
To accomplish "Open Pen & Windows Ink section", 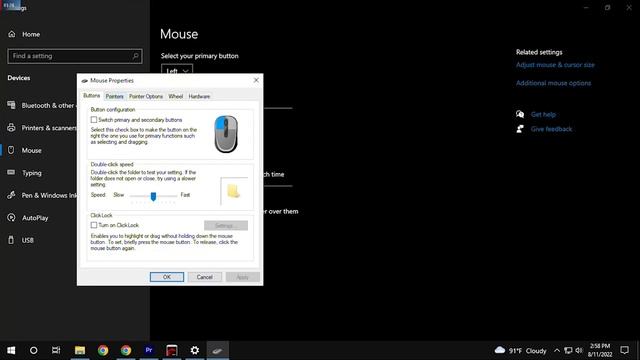I will coord(41,195).
